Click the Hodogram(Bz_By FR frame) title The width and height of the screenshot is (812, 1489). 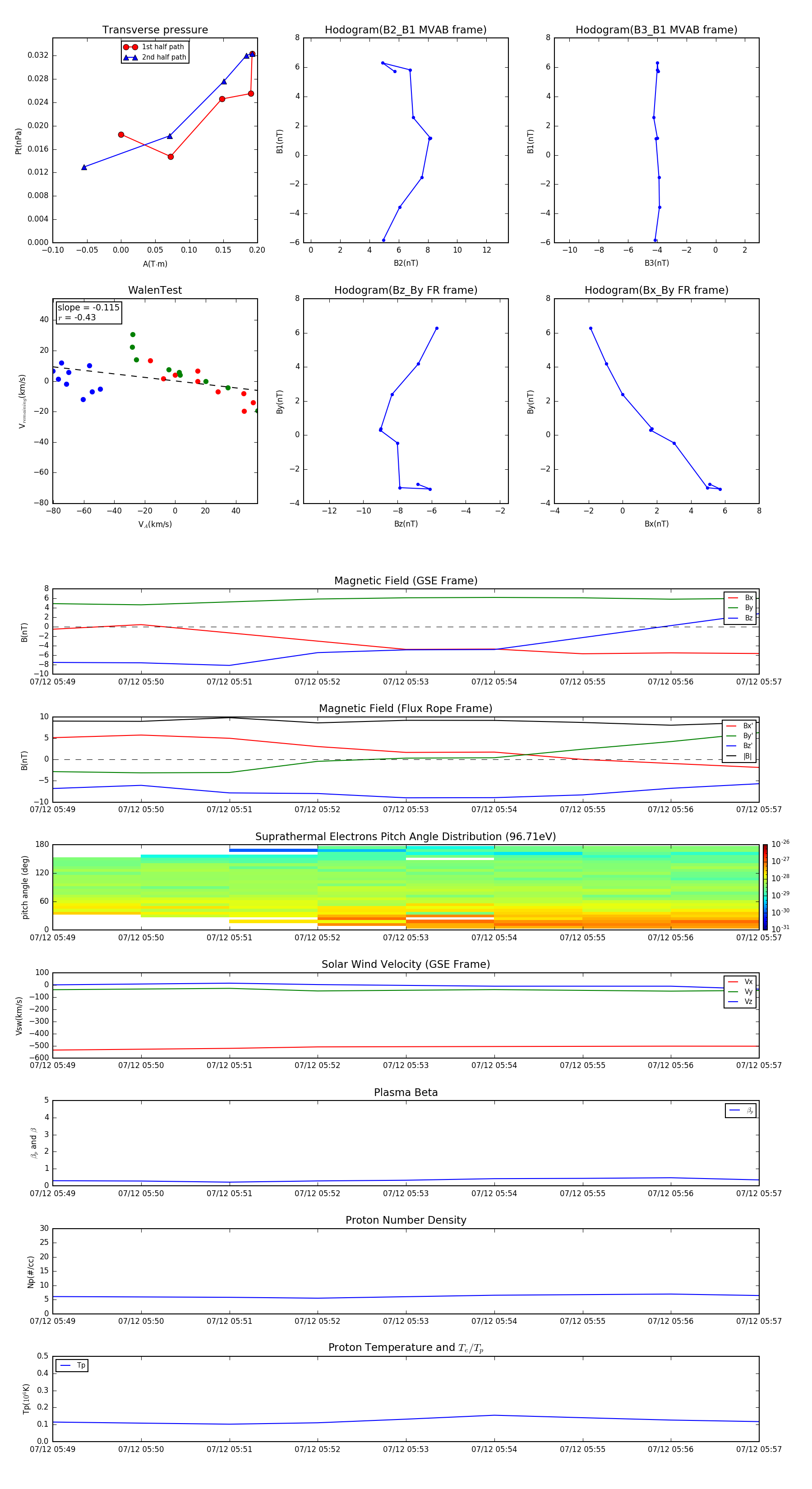point(406,290)
